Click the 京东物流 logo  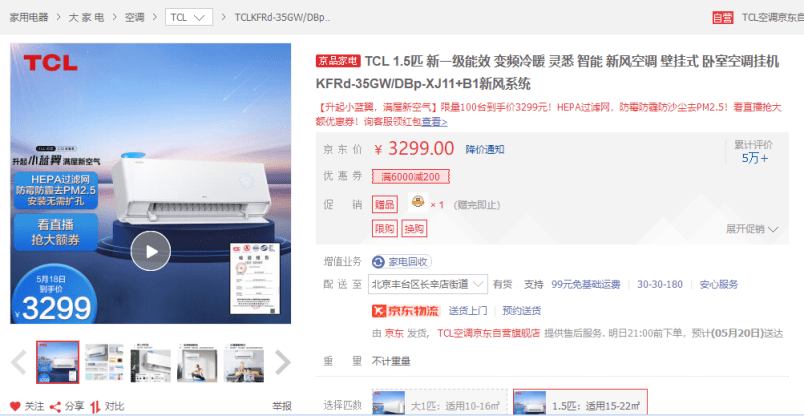point(406,310)
